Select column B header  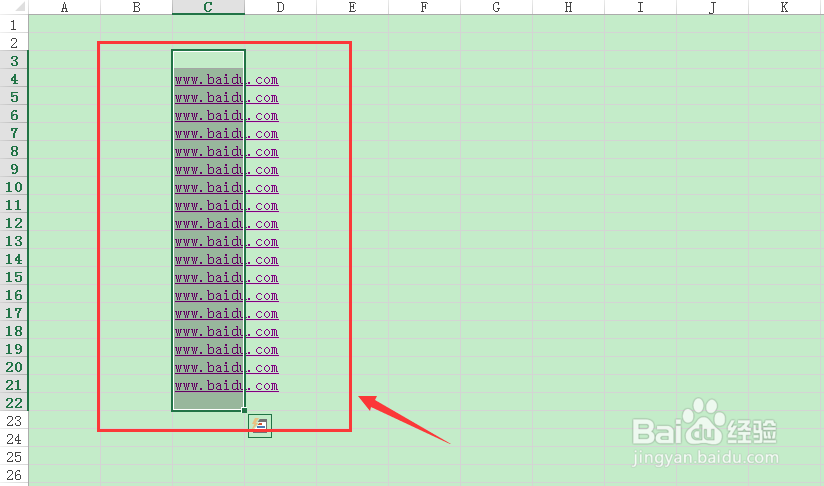tap(137, 7)
